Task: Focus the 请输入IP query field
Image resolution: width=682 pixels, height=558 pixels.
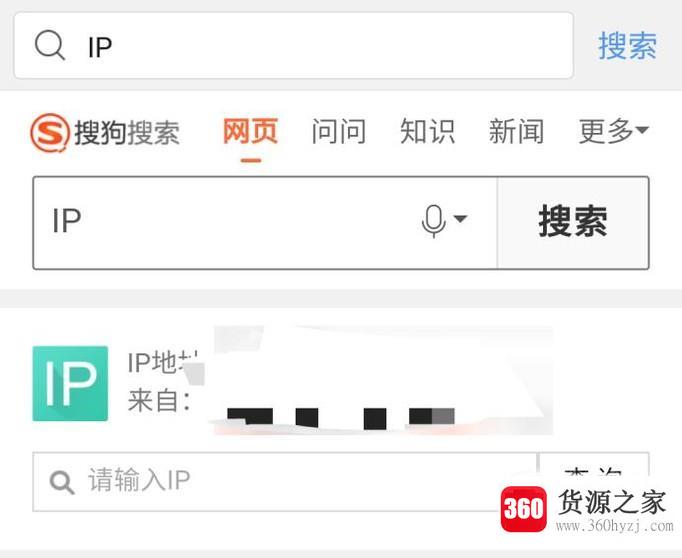Action: pyautogui.click(x=285, y=481)
